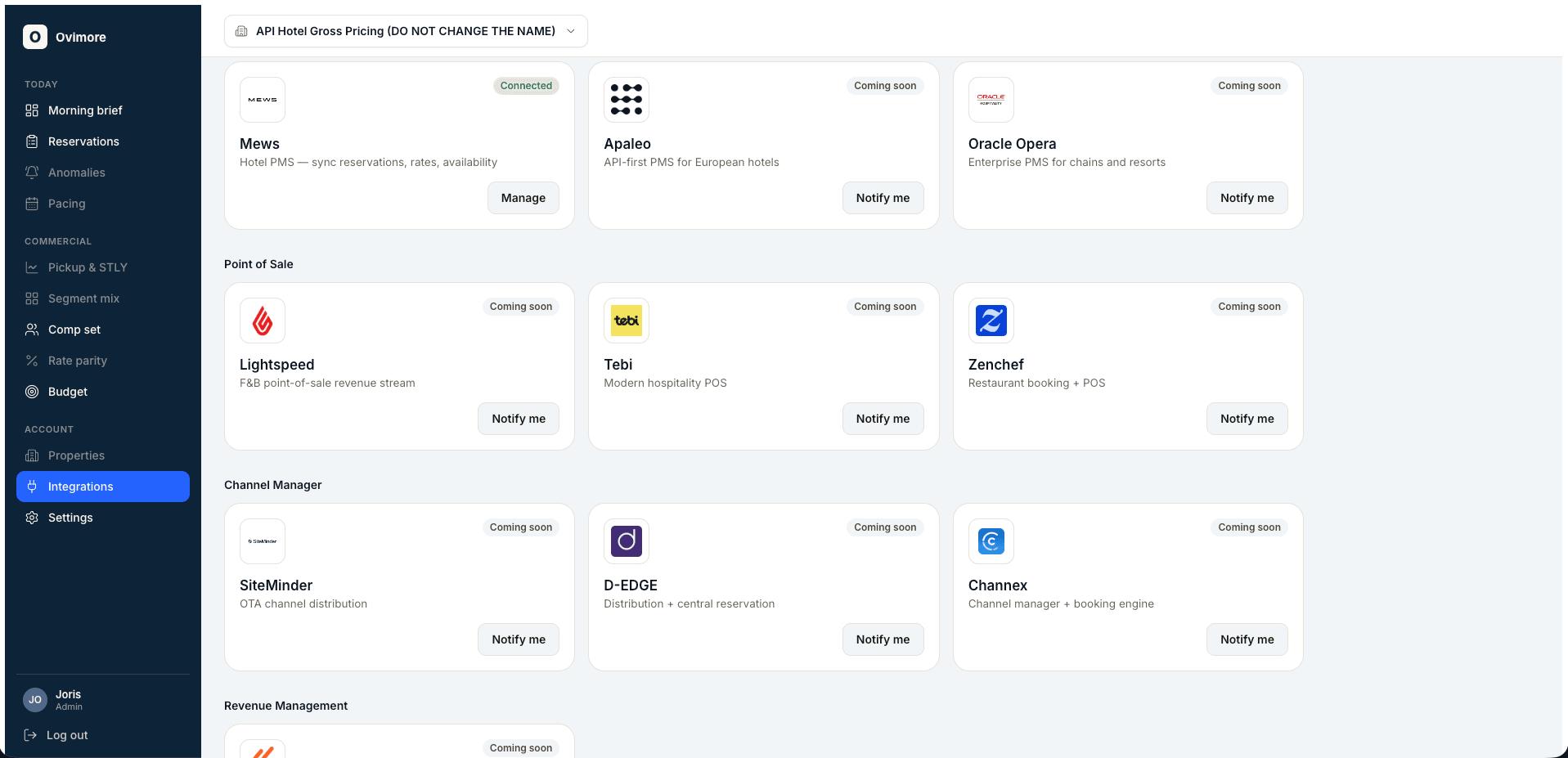The width and height of the screenshot is (1568, 758).
Task: Notify me about SiteMinder
Action: point(519,639)
